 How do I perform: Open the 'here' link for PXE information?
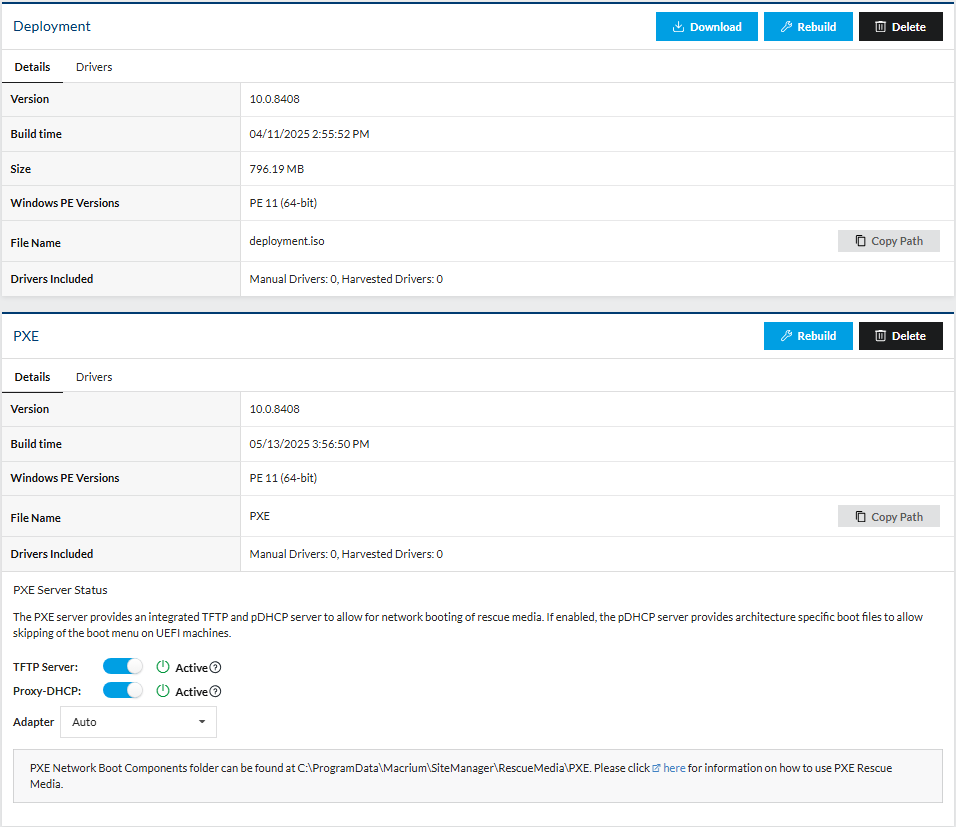674,768
